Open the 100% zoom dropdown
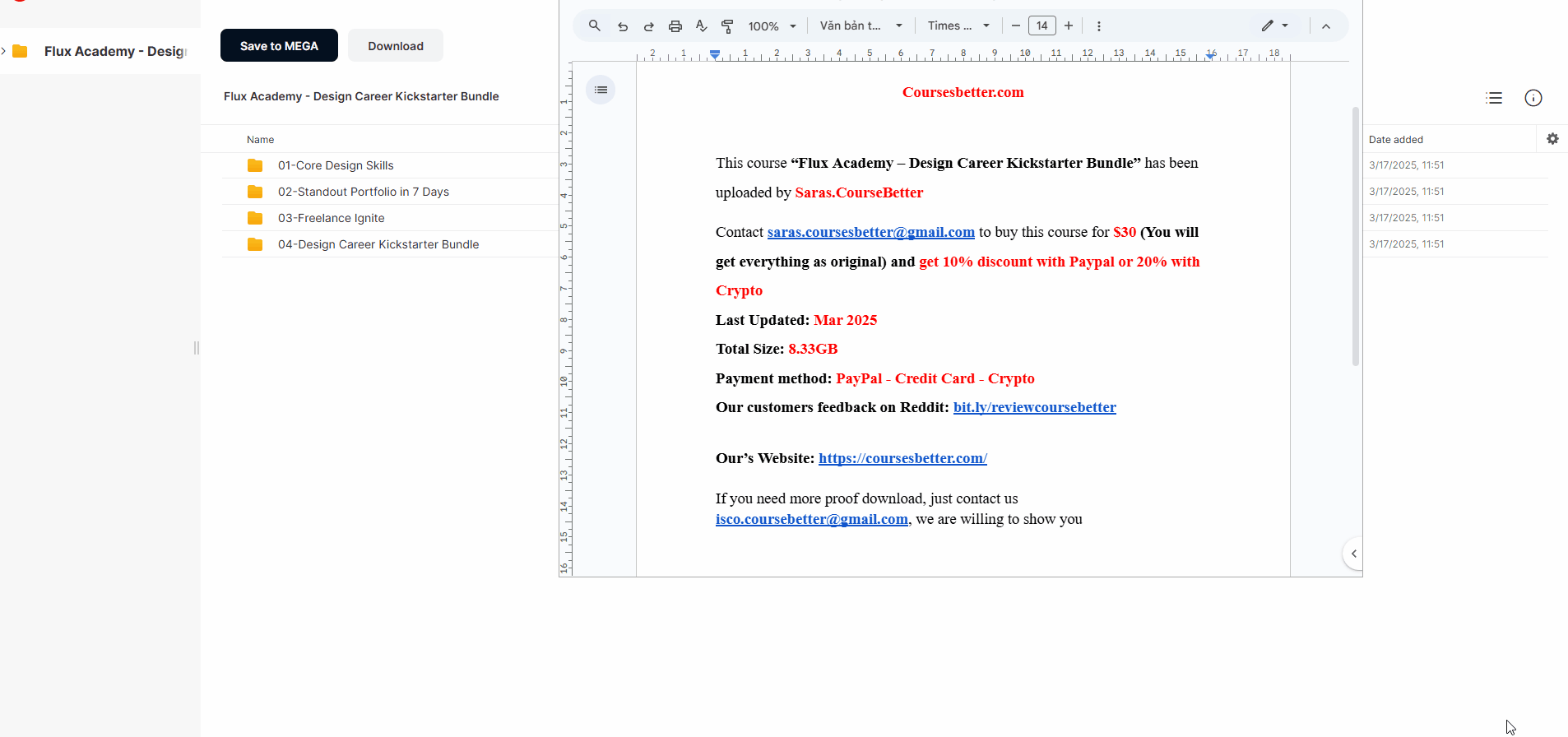Viewport: 1568px width, 737px height. tap(772, 26)
